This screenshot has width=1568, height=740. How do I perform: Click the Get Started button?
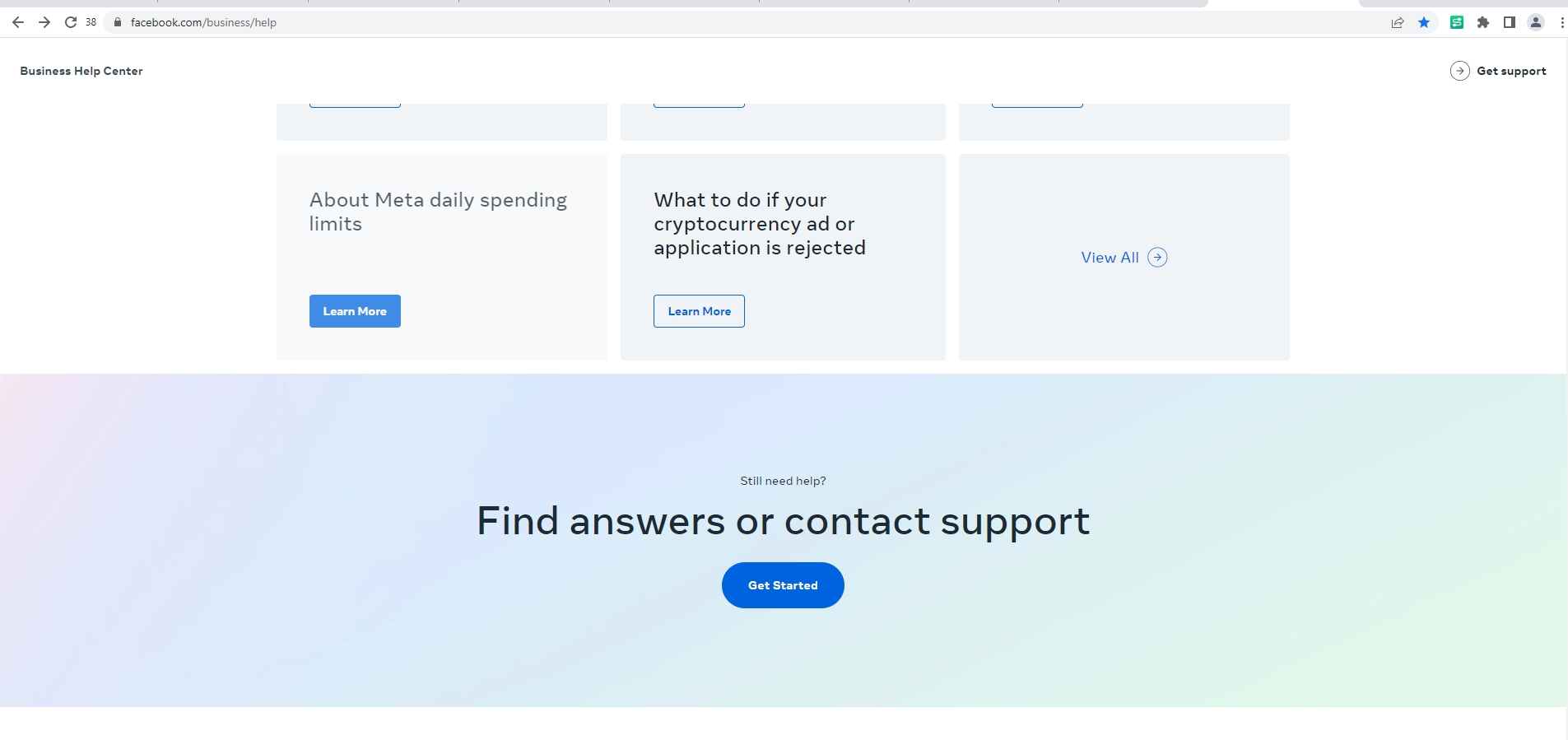[783, 585]
